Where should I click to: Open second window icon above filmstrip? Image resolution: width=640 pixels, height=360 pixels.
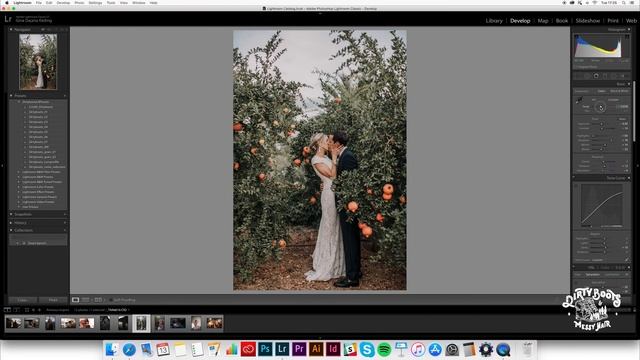17,310
